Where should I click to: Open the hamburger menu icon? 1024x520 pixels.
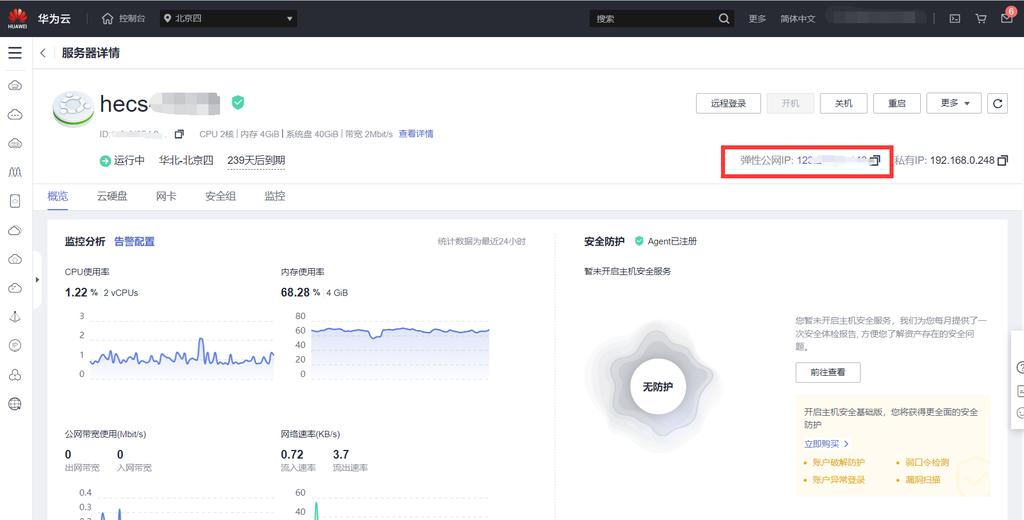(x=14, y=53)
